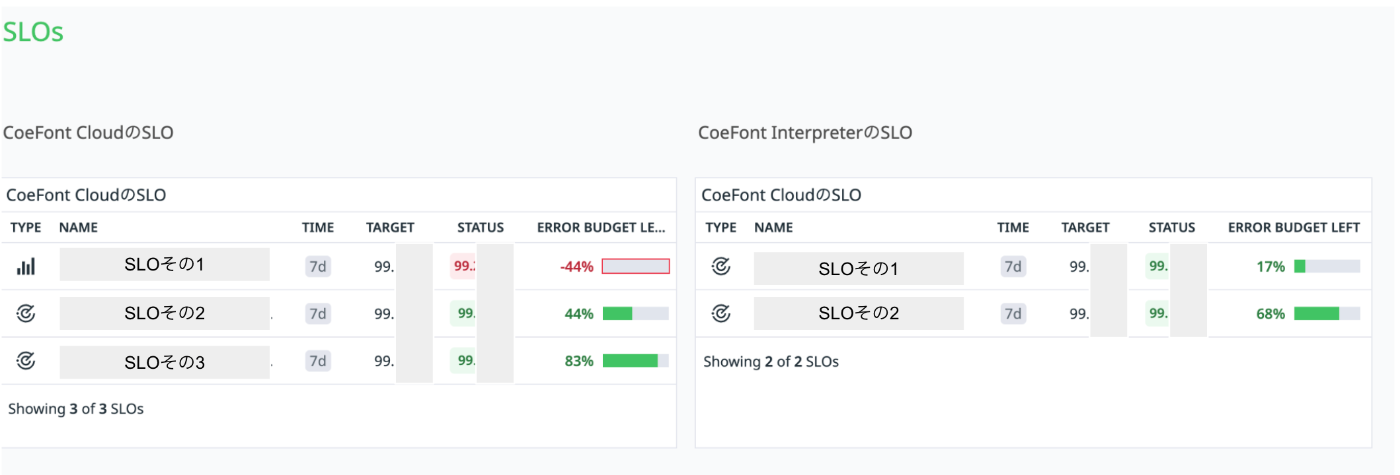1400x475 pixels.
Task: Click the 7d time badge in the 17% row
Action: [x=1013, y=267]
